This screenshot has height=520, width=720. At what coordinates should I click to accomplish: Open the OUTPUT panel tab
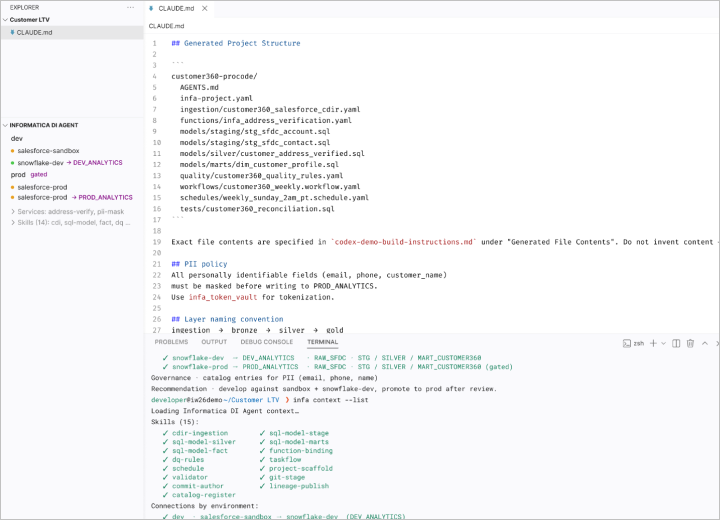pos(214,342)
